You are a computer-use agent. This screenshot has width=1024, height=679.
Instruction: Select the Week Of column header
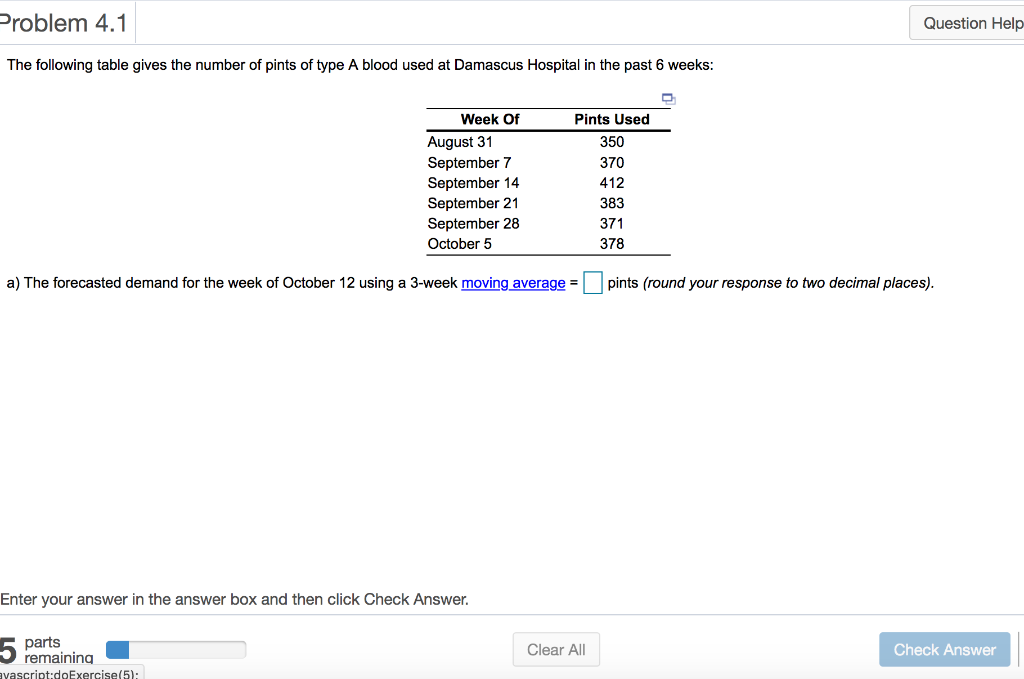pos(489,119)
